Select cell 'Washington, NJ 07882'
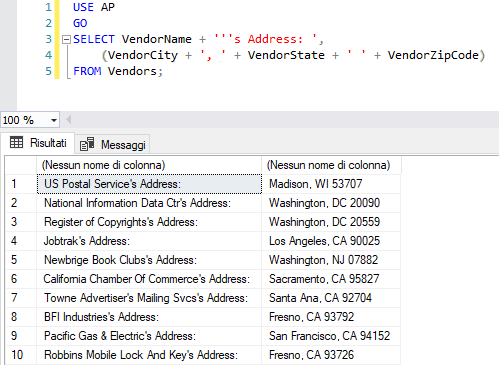The image size is (499, 365). coord(331,260)
